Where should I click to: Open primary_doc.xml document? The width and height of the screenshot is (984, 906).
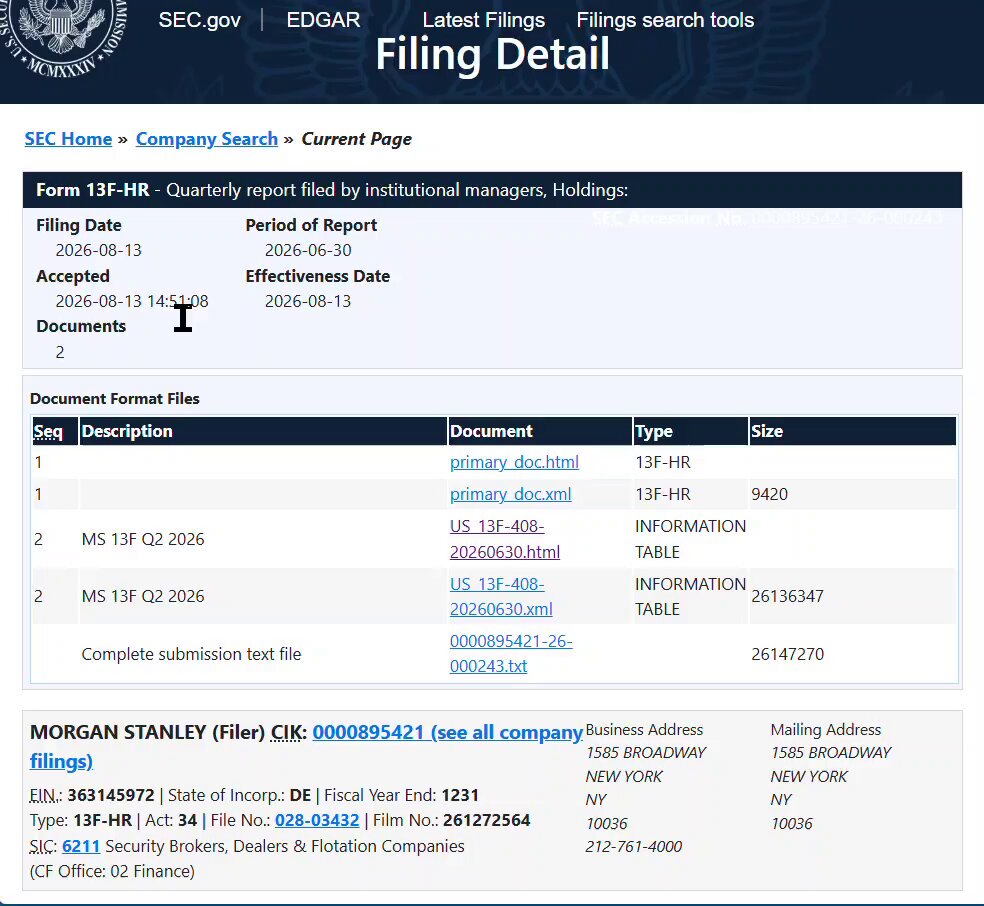[510, 494]
